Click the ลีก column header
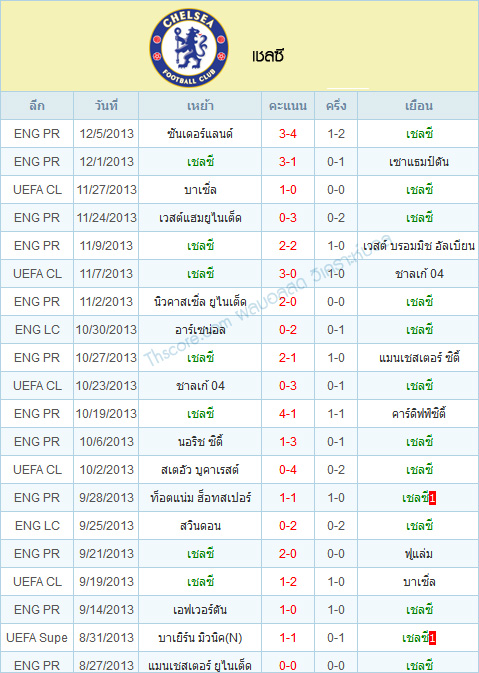Image resolution: width=479 pixels, height=673 pixels. pos(37,106)
